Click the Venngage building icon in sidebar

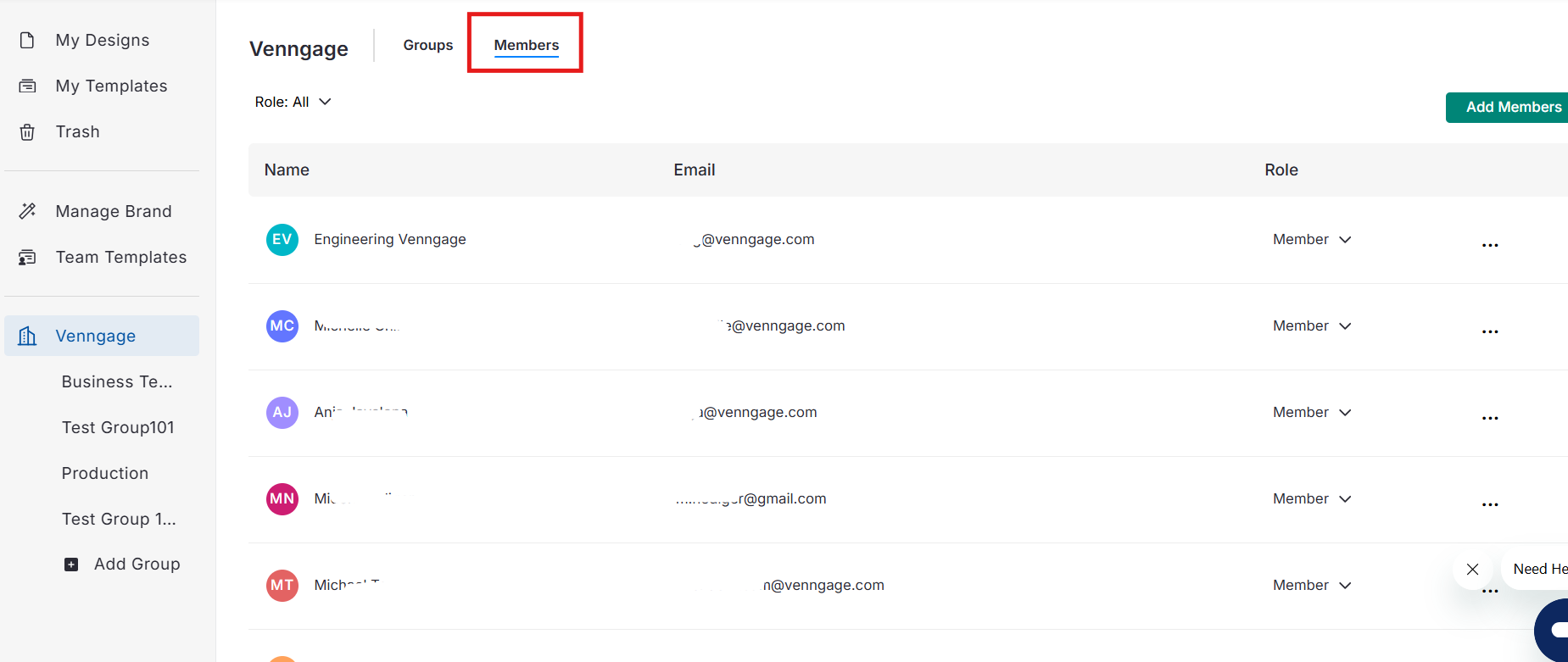pyautogui.click(x=27, y=337)
